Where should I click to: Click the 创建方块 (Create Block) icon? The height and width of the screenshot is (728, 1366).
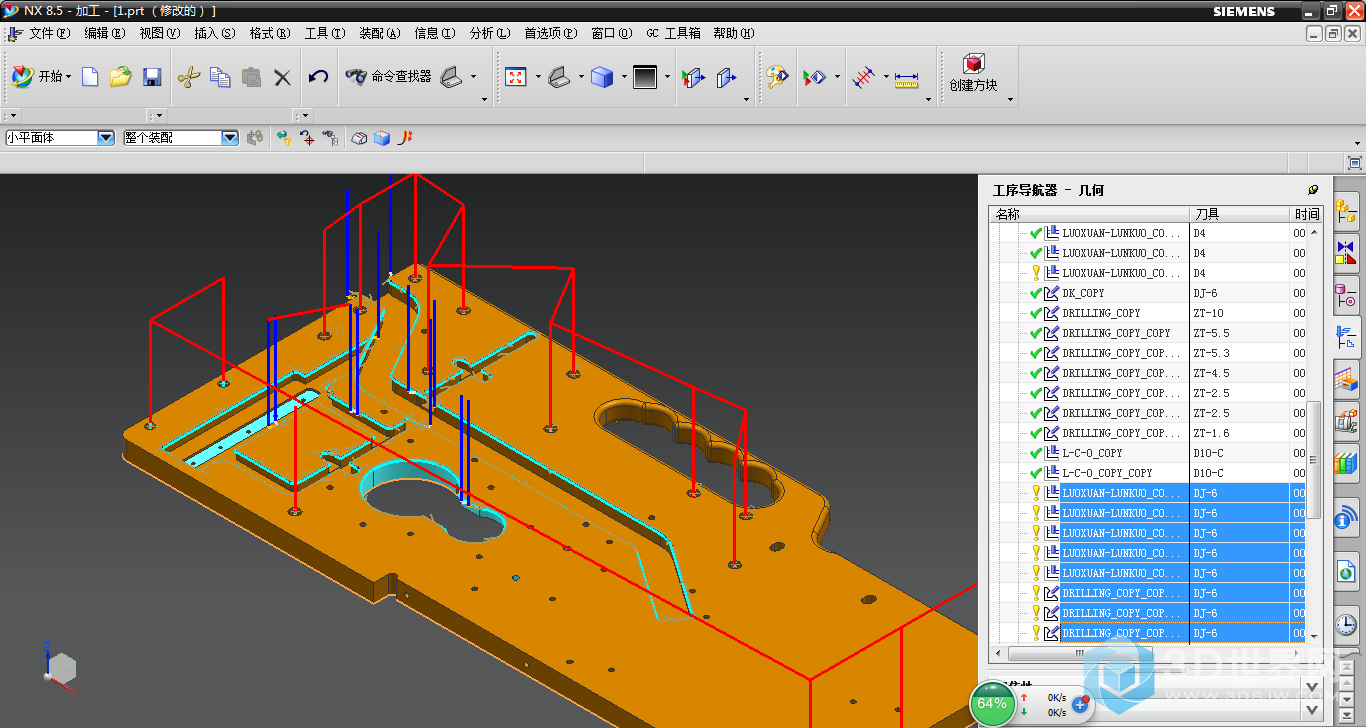pyautogui.click(x=973, y=74)
